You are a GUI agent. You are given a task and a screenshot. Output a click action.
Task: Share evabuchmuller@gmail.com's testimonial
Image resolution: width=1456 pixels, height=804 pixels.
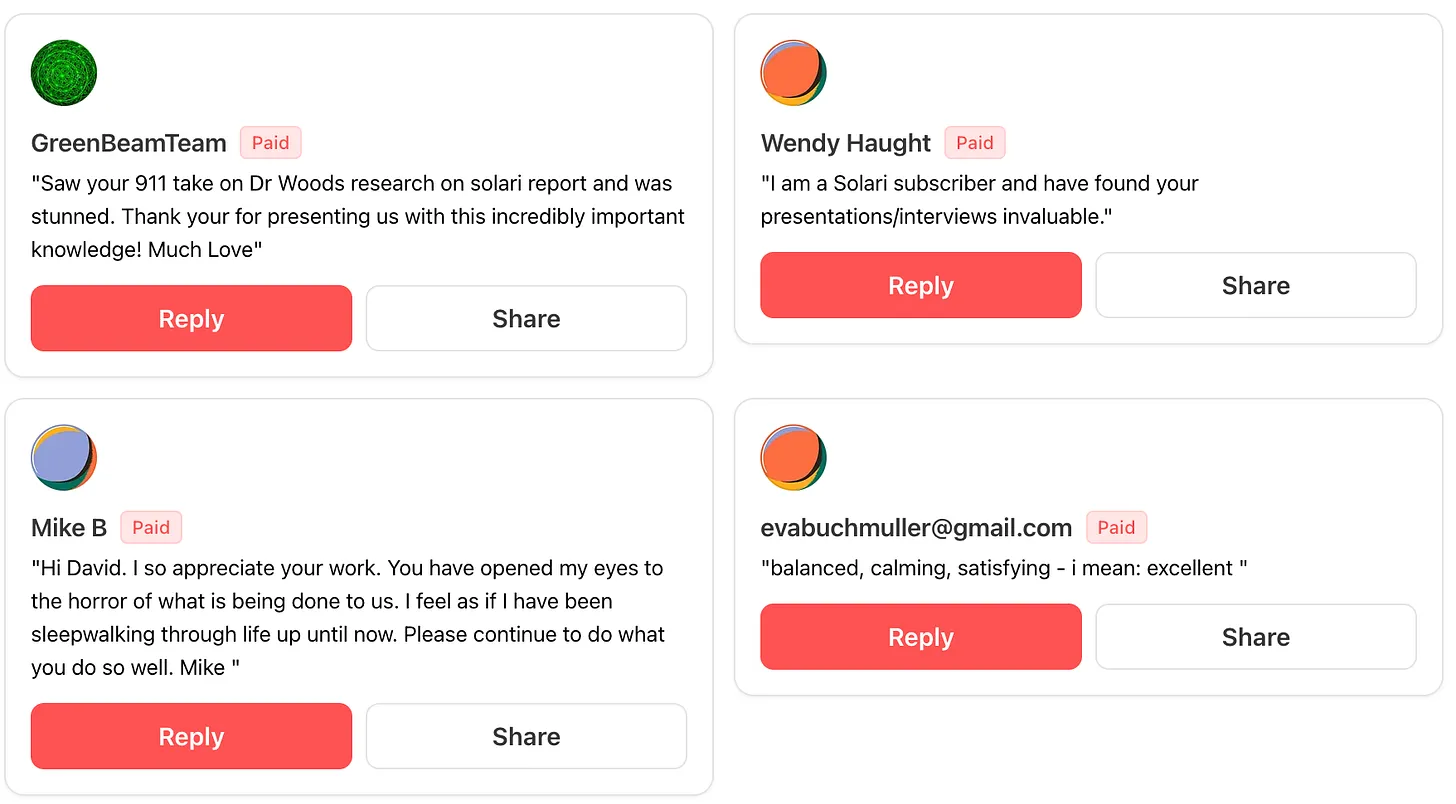(x=1255, y=637)
